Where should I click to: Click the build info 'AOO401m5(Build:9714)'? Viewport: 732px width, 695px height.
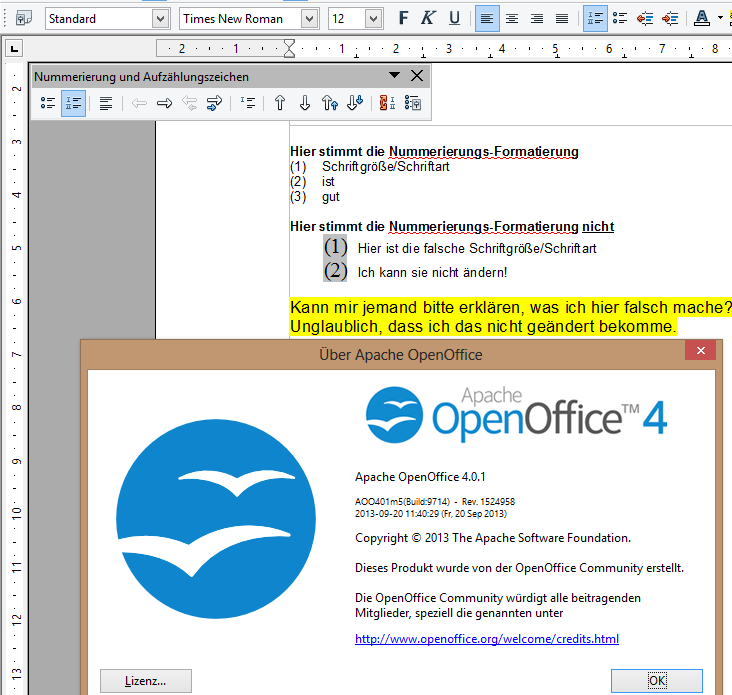point(402,502)
